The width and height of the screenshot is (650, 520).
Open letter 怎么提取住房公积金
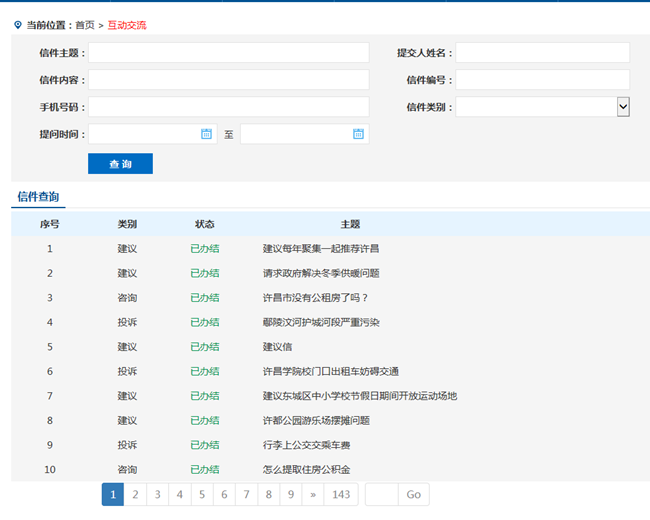pyautogui.click(x=306, y=469)
